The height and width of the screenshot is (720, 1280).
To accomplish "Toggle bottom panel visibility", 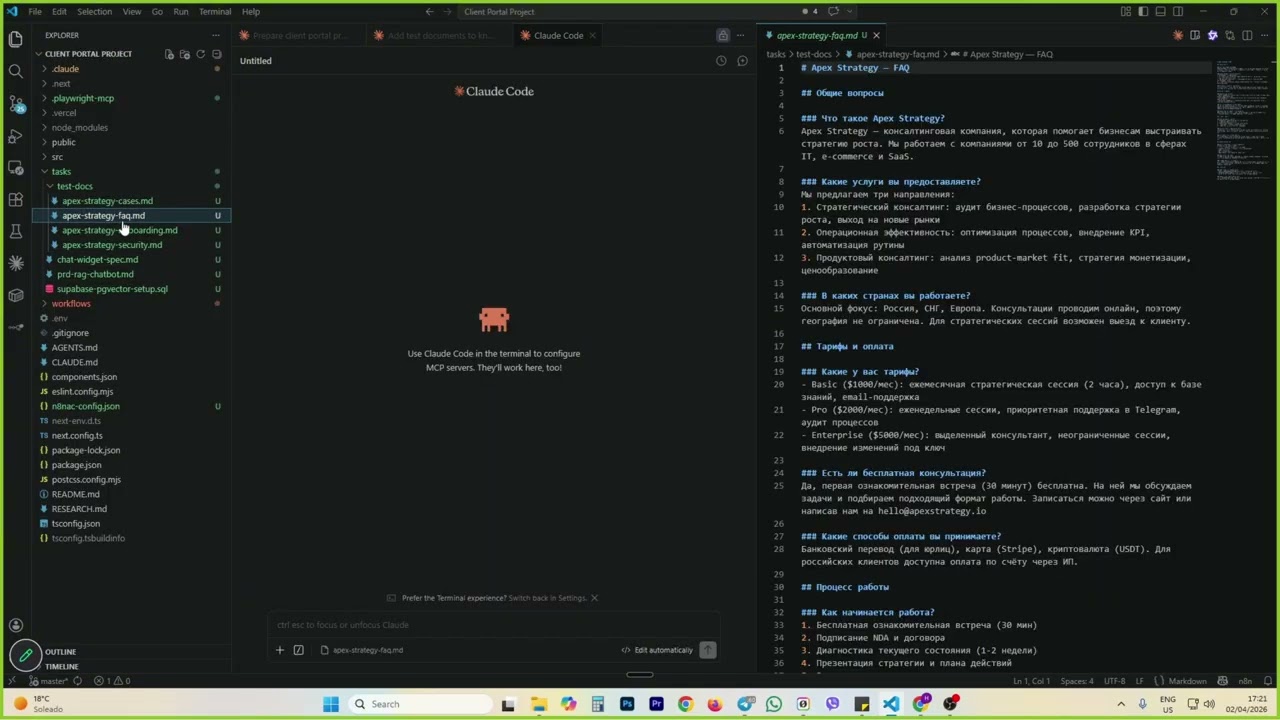I will pos(1160,12).
